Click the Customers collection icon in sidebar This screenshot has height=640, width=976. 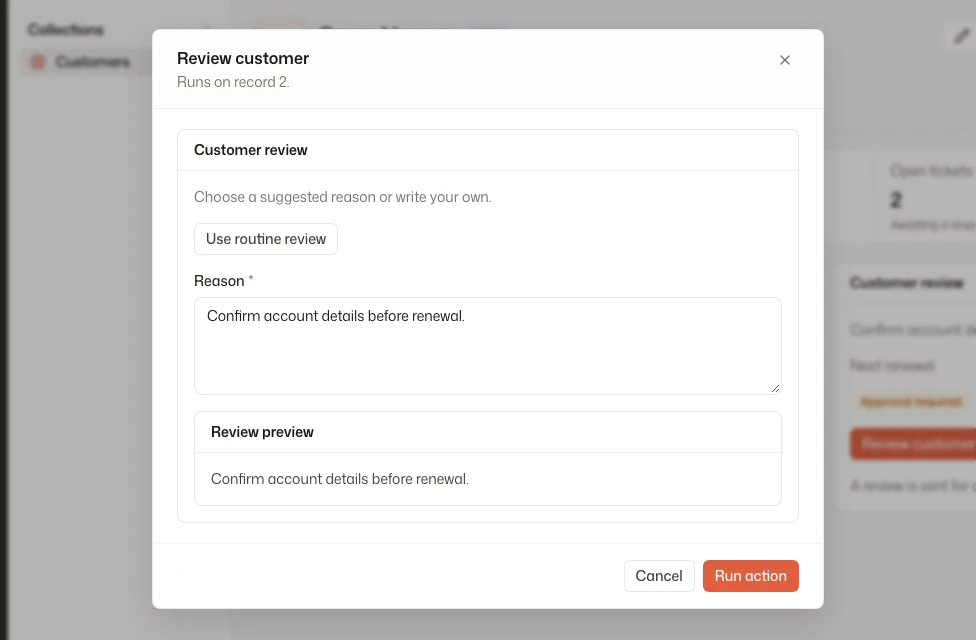(x=38, y=62)
